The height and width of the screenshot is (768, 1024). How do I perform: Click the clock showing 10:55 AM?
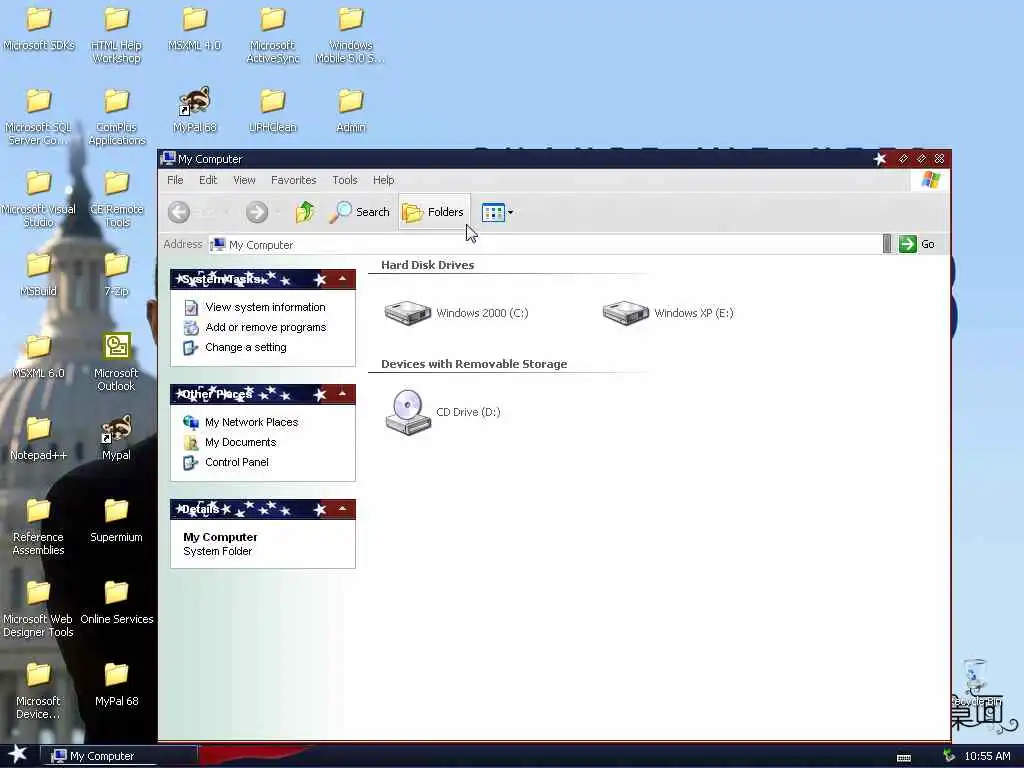coord(987,756)
